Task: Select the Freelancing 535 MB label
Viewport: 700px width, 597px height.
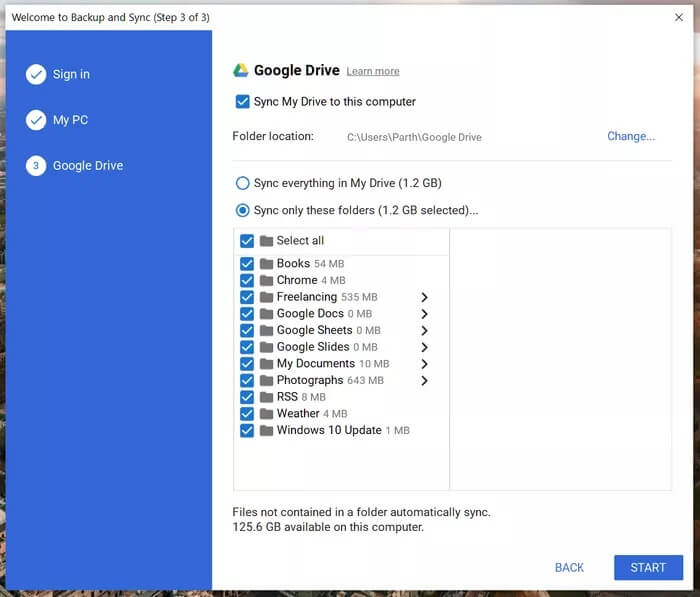Action: [x=327, y=297]
